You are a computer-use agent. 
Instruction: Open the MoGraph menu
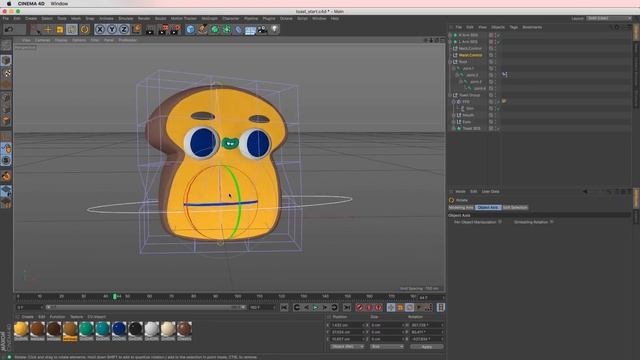(209, 18)
